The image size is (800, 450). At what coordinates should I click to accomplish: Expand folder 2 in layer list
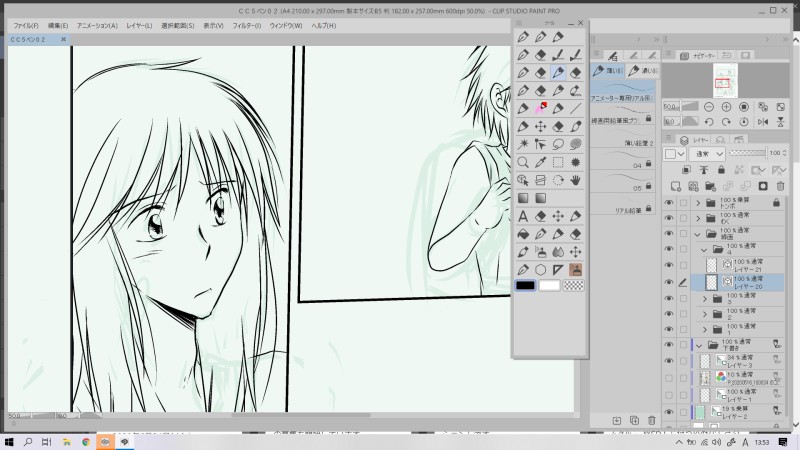[705, 314]
